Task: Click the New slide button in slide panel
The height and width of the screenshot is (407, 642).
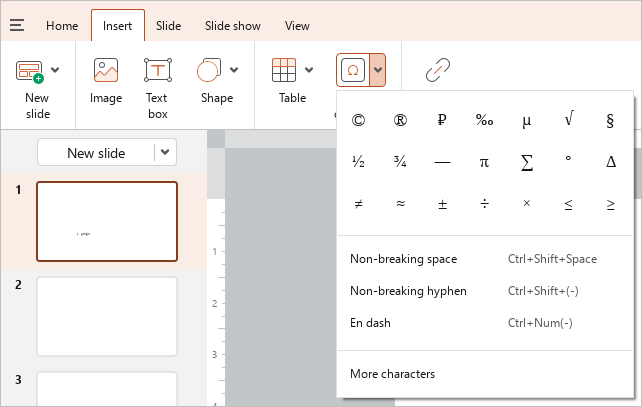Action: point(96,153)
